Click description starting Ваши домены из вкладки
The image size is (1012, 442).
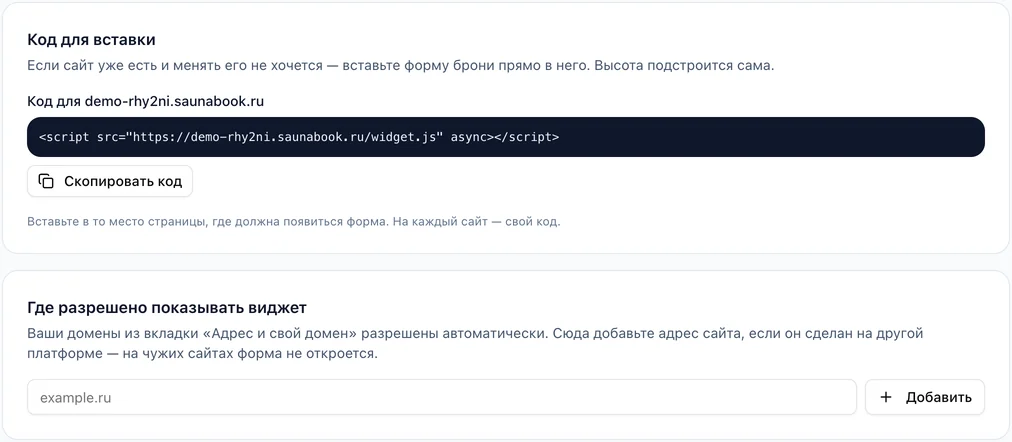476,345
